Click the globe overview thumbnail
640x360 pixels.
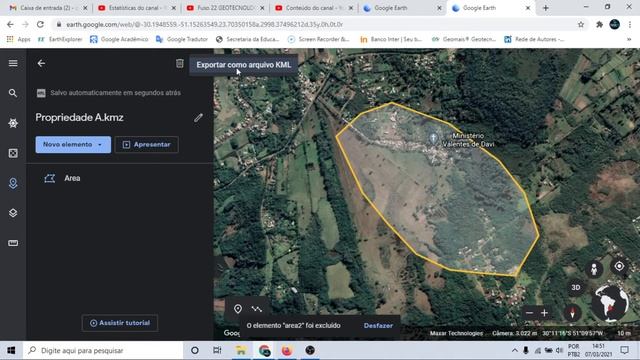pos(610,303)
